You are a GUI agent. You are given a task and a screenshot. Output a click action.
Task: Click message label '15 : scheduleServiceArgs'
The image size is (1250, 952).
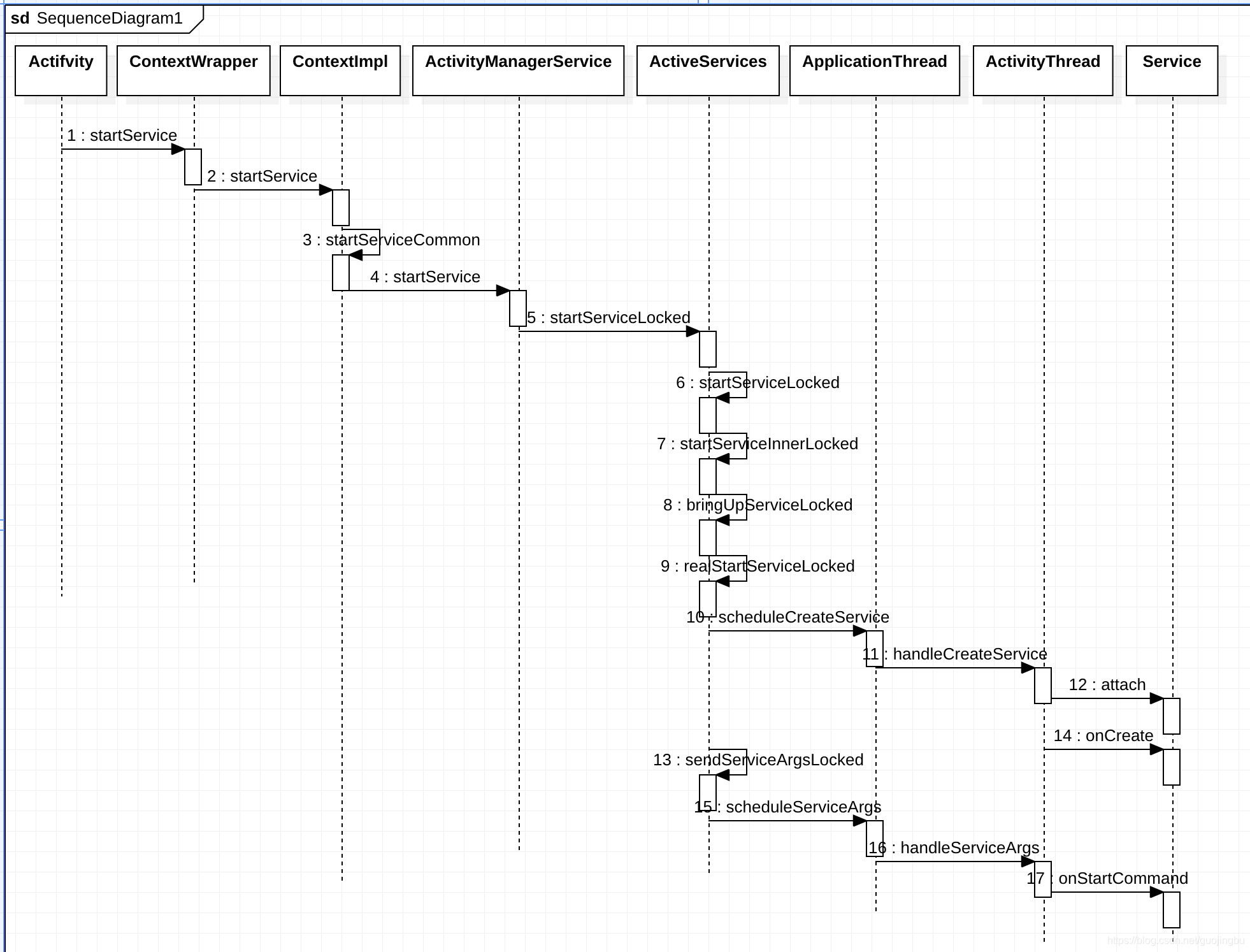point(787,807)
